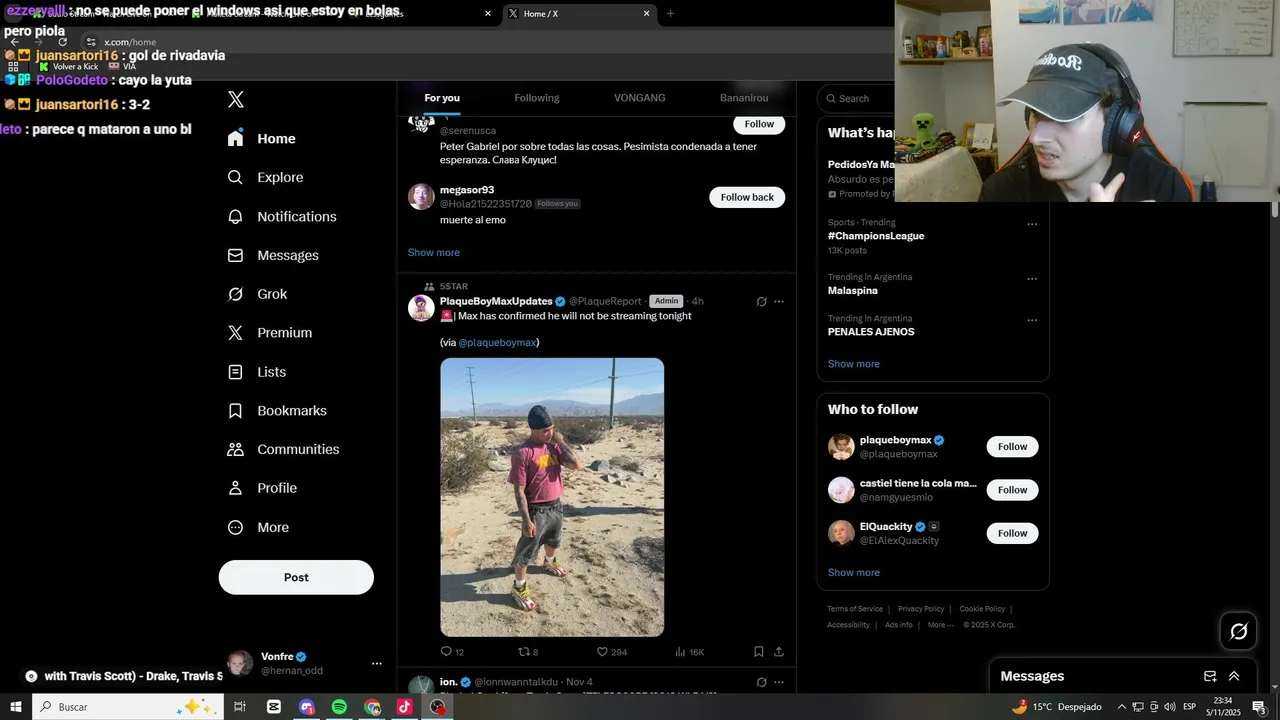Open Windows Start menu
Image resolution: width=1280 pixels, height=720 pixels.
tap(16, 707)
